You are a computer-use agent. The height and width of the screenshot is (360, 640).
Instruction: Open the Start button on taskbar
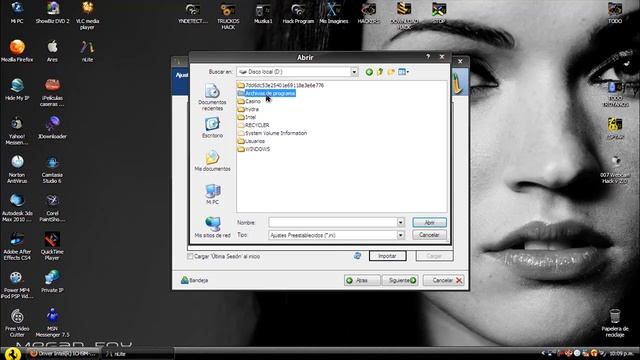pyautogui.click(x=13, y=354)
